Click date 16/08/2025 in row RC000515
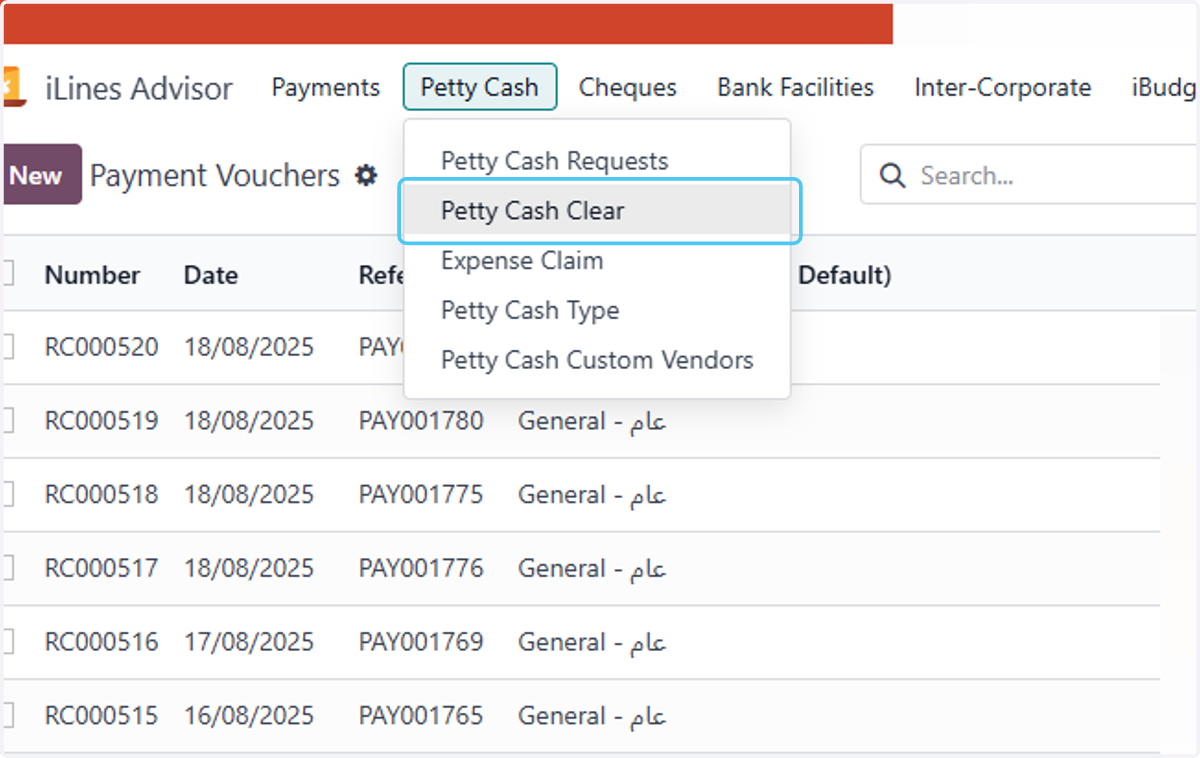1200x758 pixels. [x=249, y=716]
